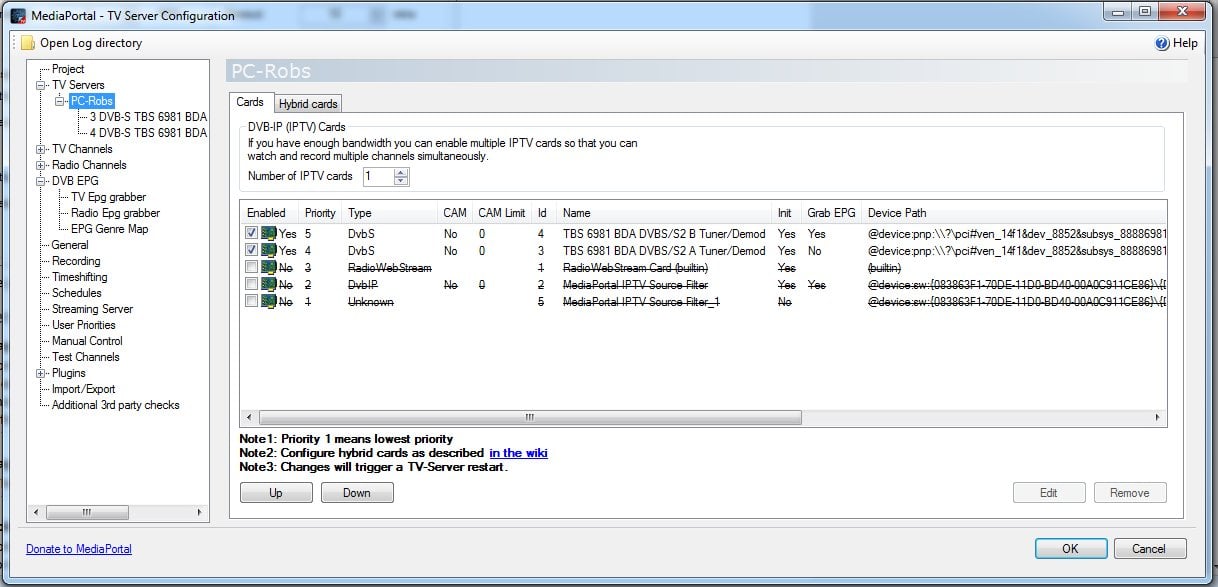Image resolution: width=1218 pixels, height=587 pixels.
Task: Open the 'in the wiki' link
Action: point(518,453)
